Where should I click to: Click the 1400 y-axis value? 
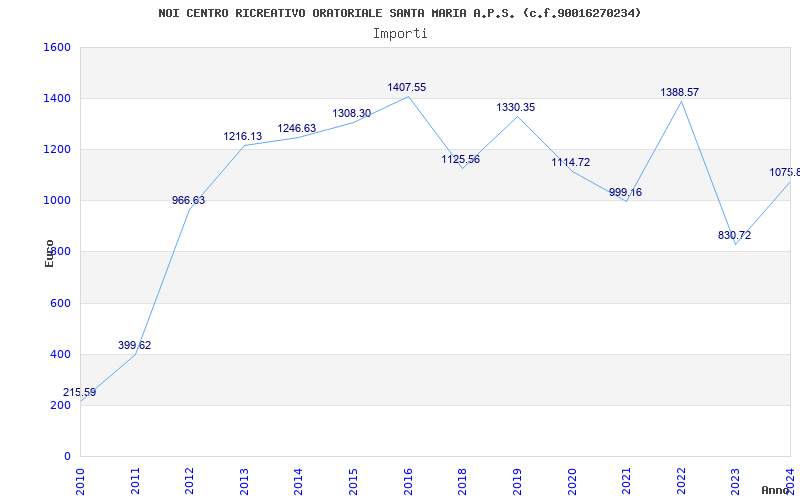pyautogui.click(x=57, y=98)
